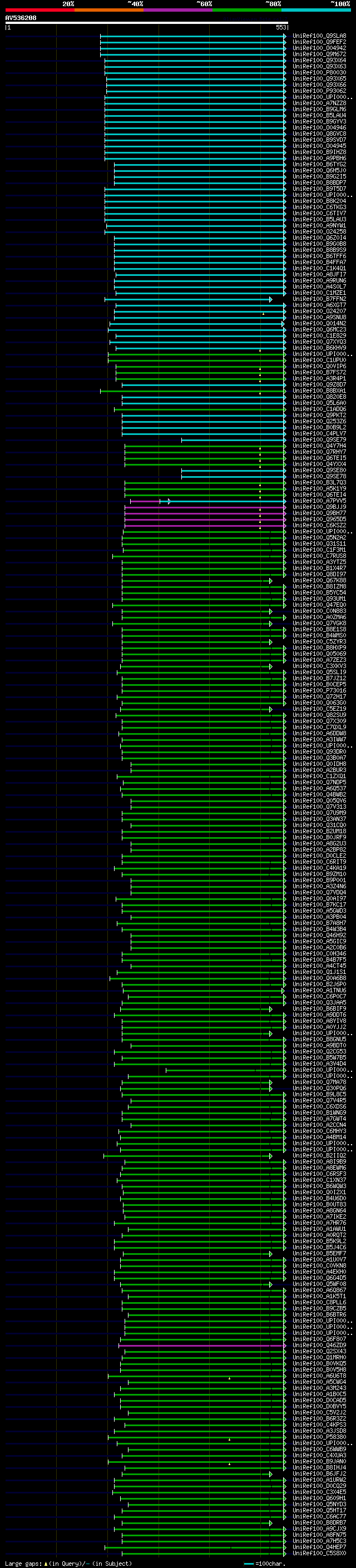
Task: Click the orange ~40% color scale segment
Action: pyautogui.click(x=109, y=11)
